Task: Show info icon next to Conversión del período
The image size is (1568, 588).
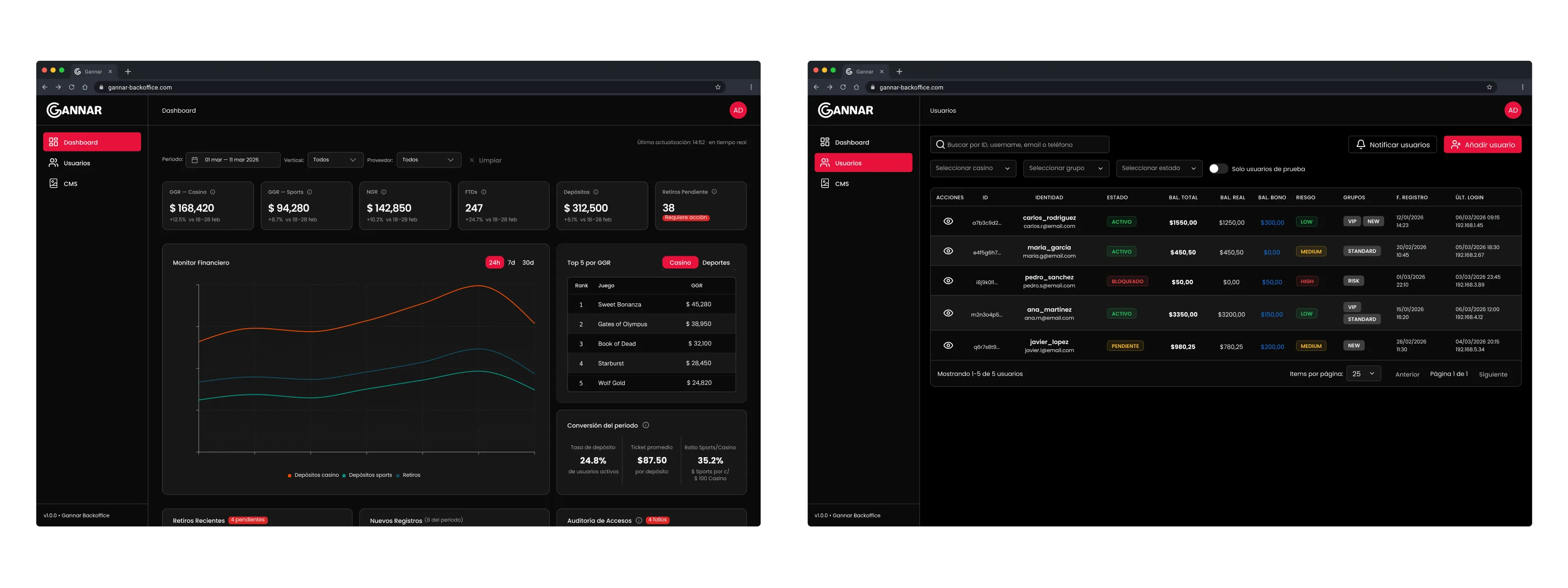Action: [x=646, y=425]
